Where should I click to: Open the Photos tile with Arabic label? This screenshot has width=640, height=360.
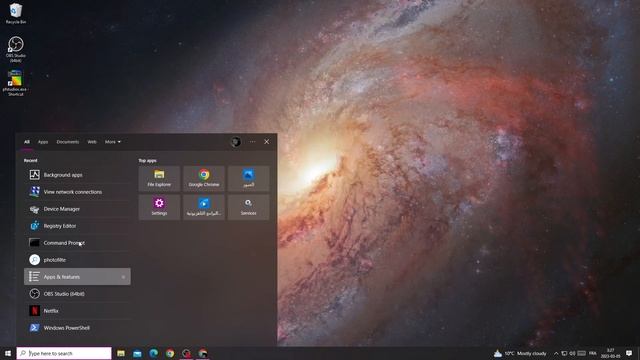(x=249, y=178)
